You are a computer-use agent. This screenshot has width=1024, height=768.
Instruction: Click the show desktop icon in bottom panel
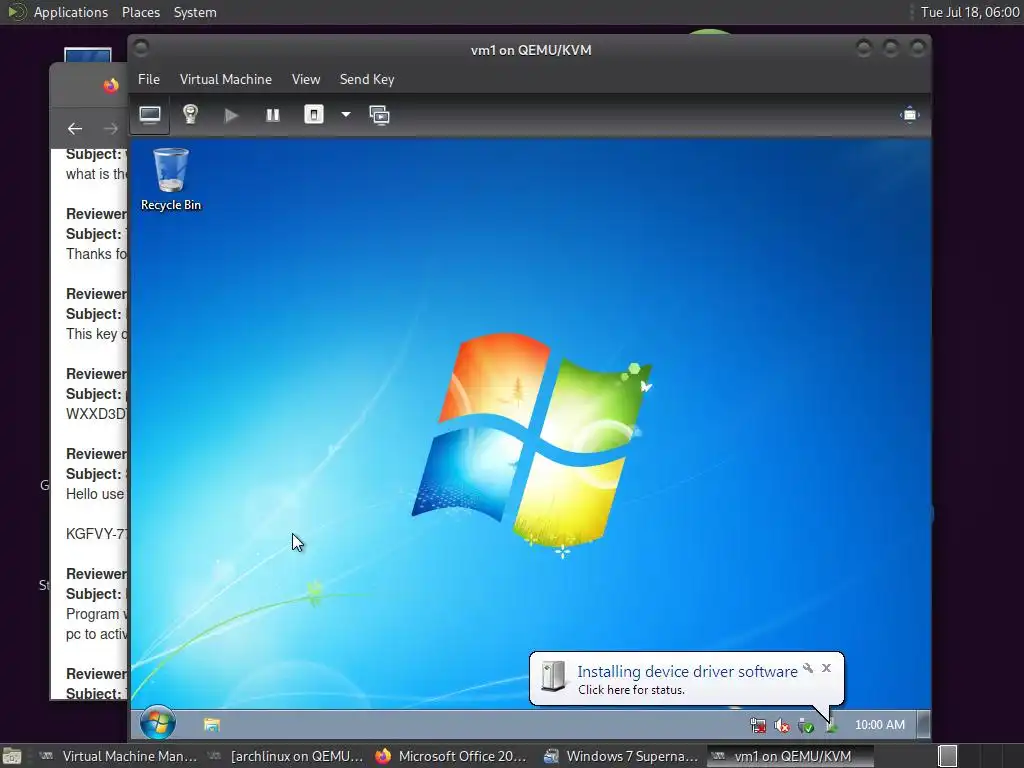click(12, 757)
